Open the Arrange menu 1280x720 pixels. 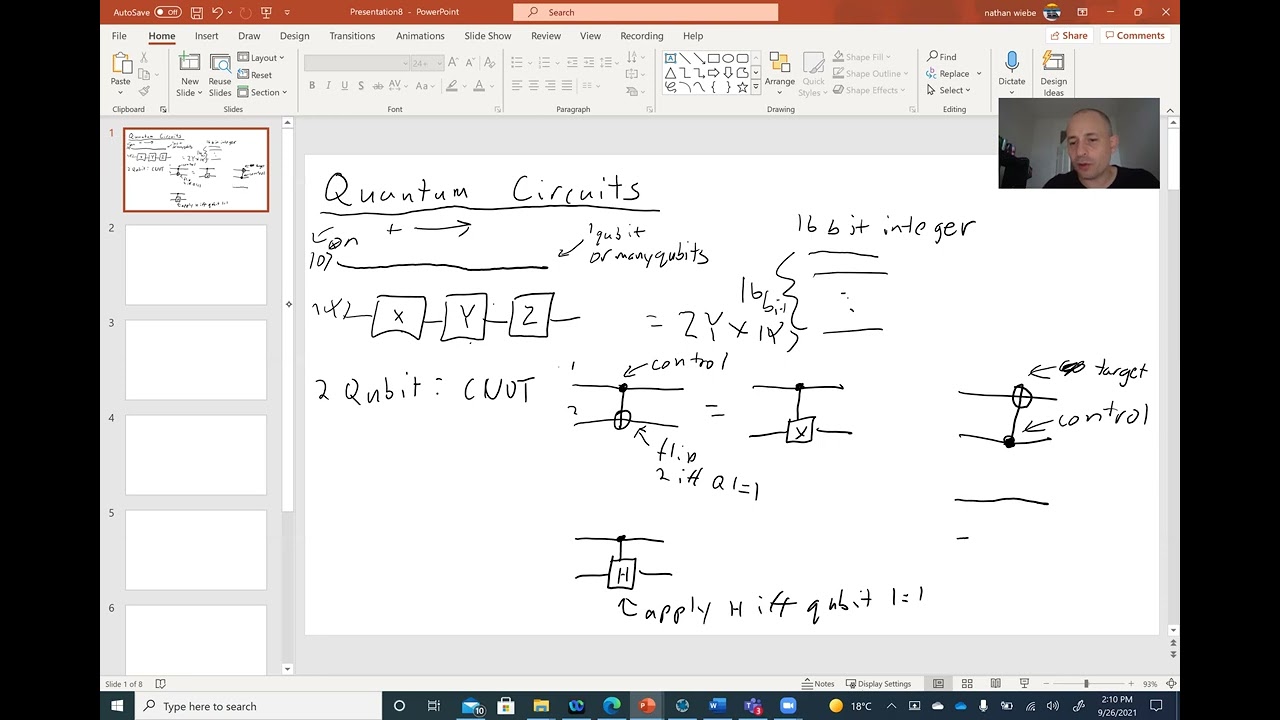pos(780,72)
